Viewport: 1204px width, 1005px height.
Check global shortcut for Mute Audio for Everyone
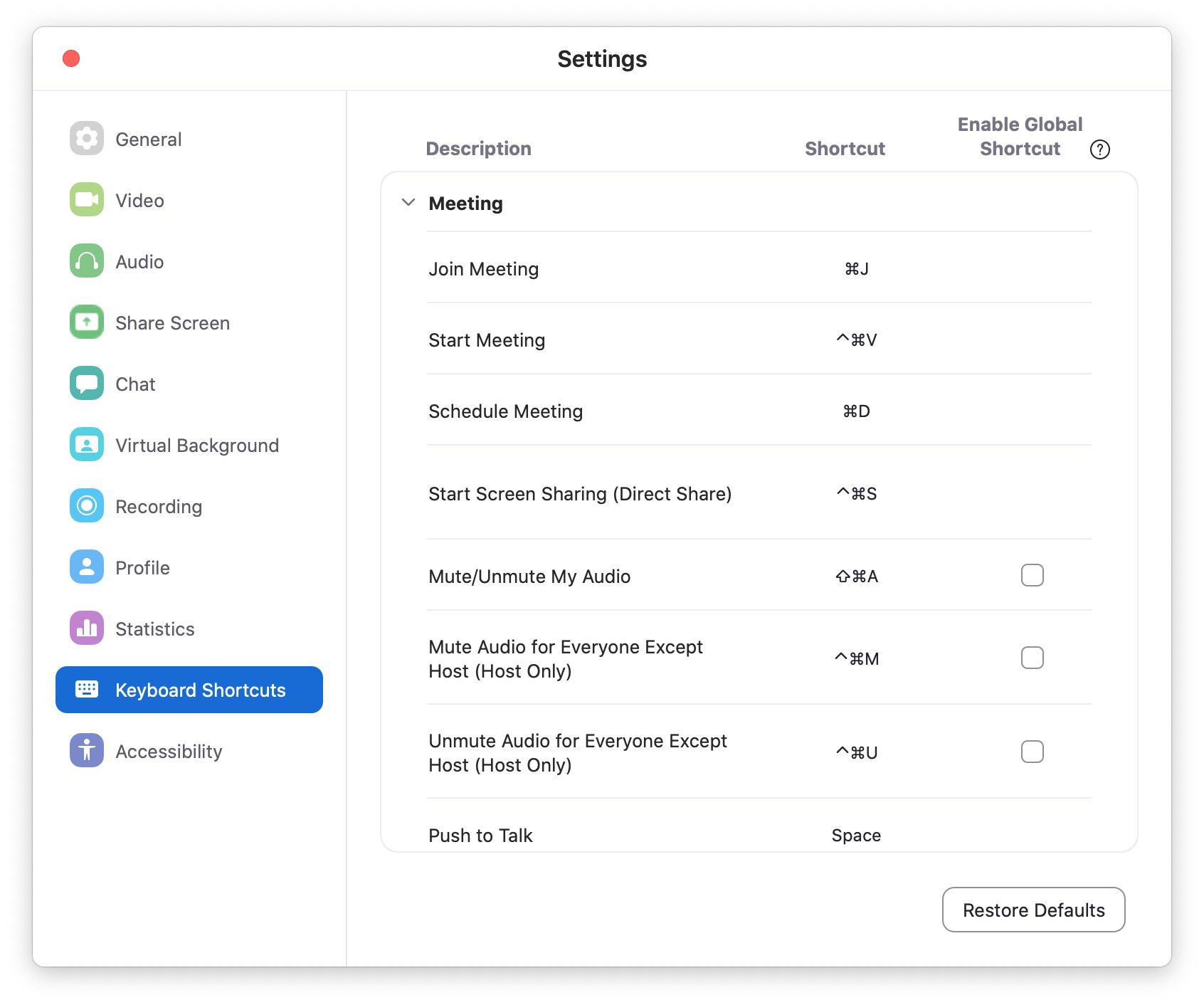(1032, 658)
